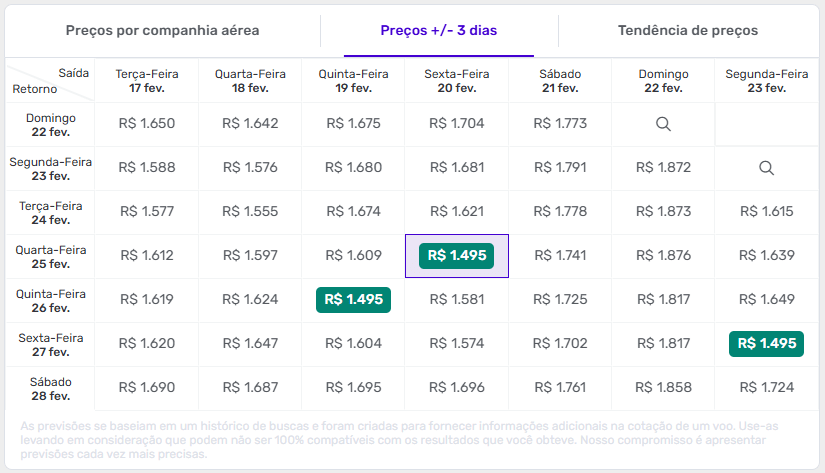Select R$ 1.650 fare price cell
Image resolution: width=825 pixels, height=473 pixels.
pyautogui.click(x=147, y=124)
